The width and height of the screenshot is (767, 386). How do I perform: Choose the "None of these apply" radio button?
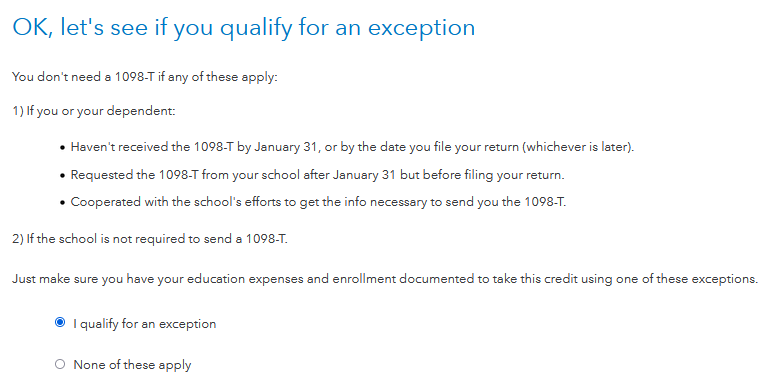(60, 364)
